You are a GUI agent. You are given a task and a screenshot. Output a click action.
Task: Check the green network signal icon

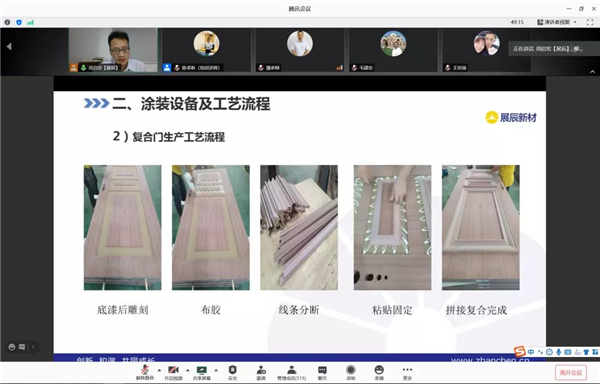tap(30, 23)
